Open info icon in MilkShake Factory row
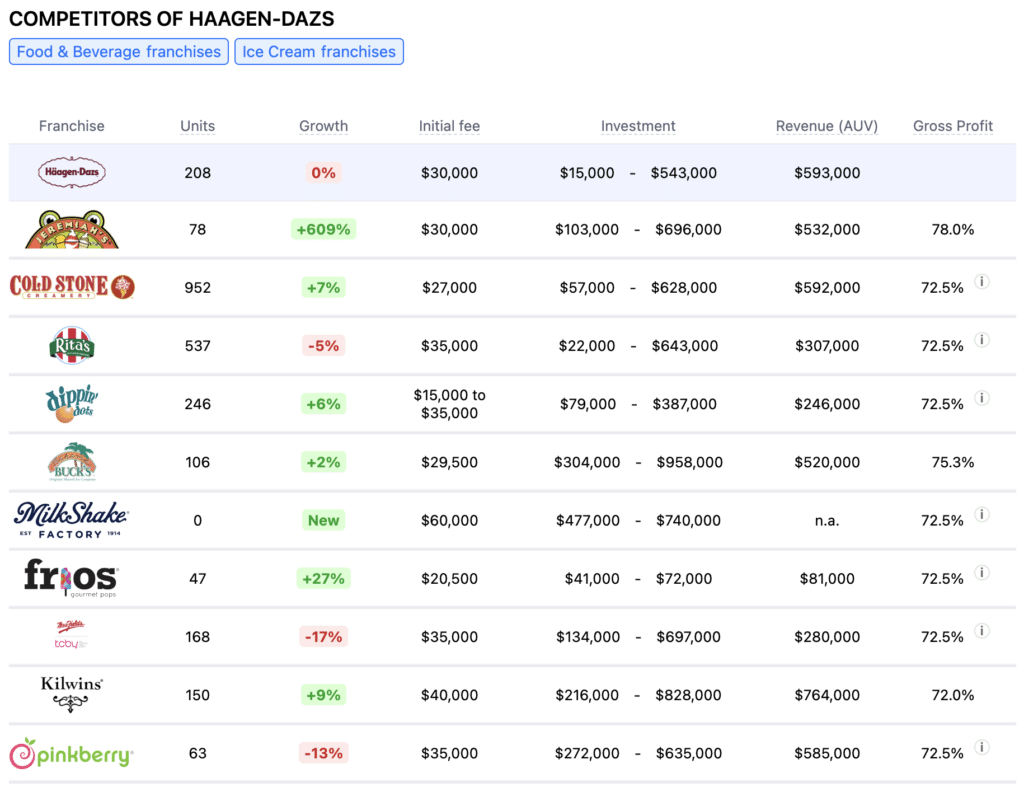The image size is (1024, 797). tap(982, 514)
